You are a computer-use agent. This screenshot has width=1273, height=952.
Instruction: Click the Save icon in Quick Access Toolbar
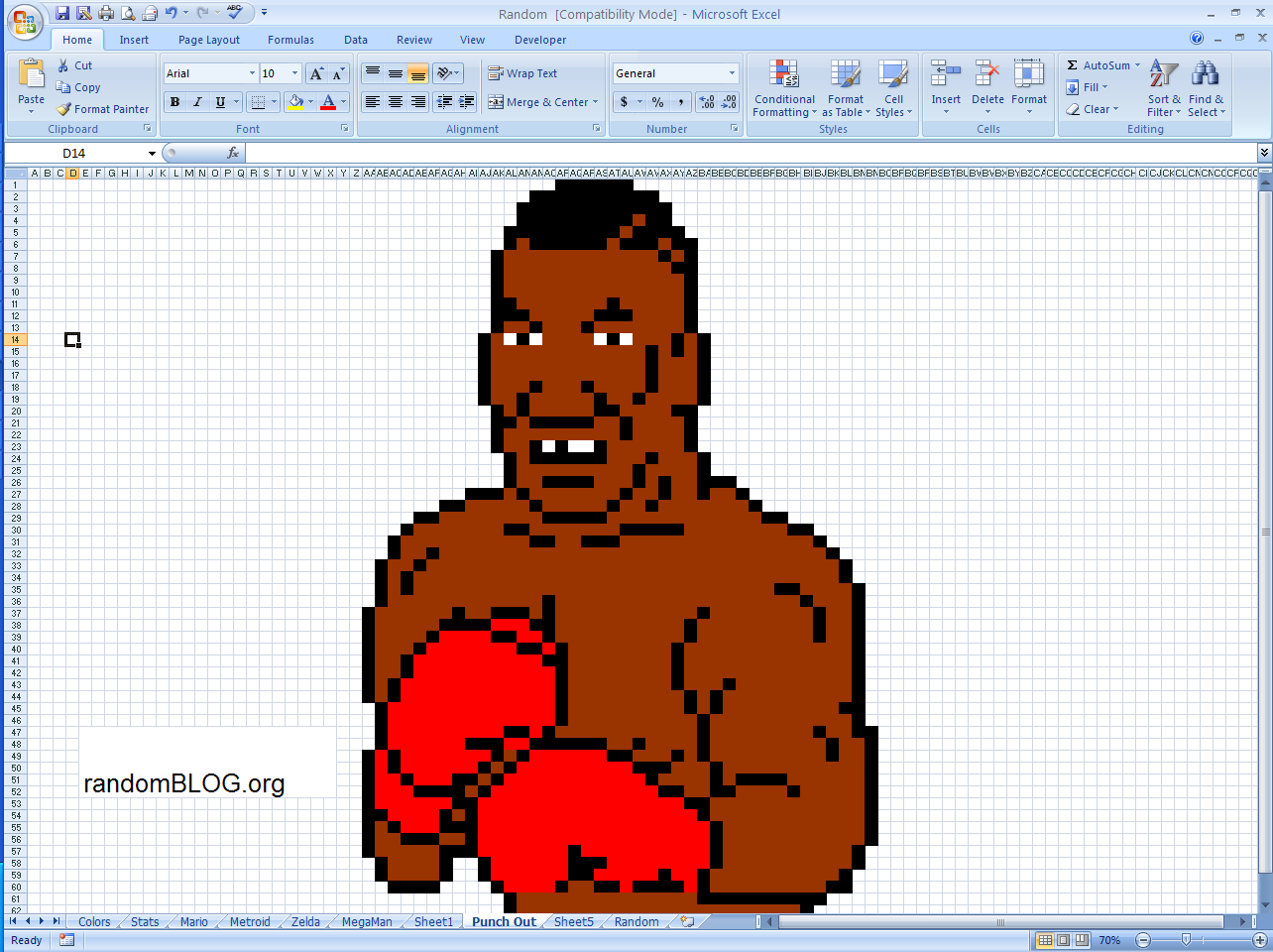[x=62, y=13]
